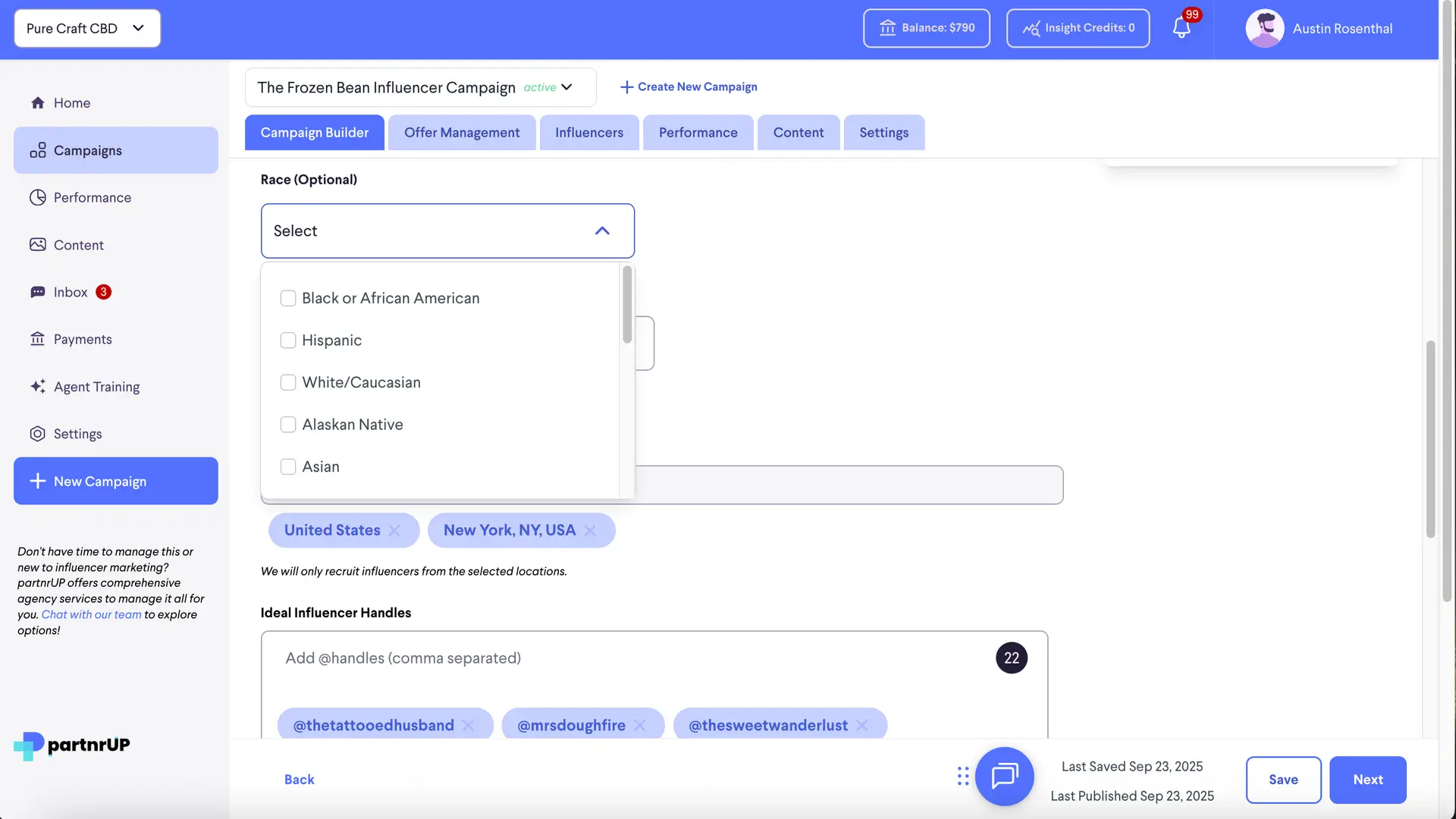
Task: Click Create New Campaign
Action: 688,86
